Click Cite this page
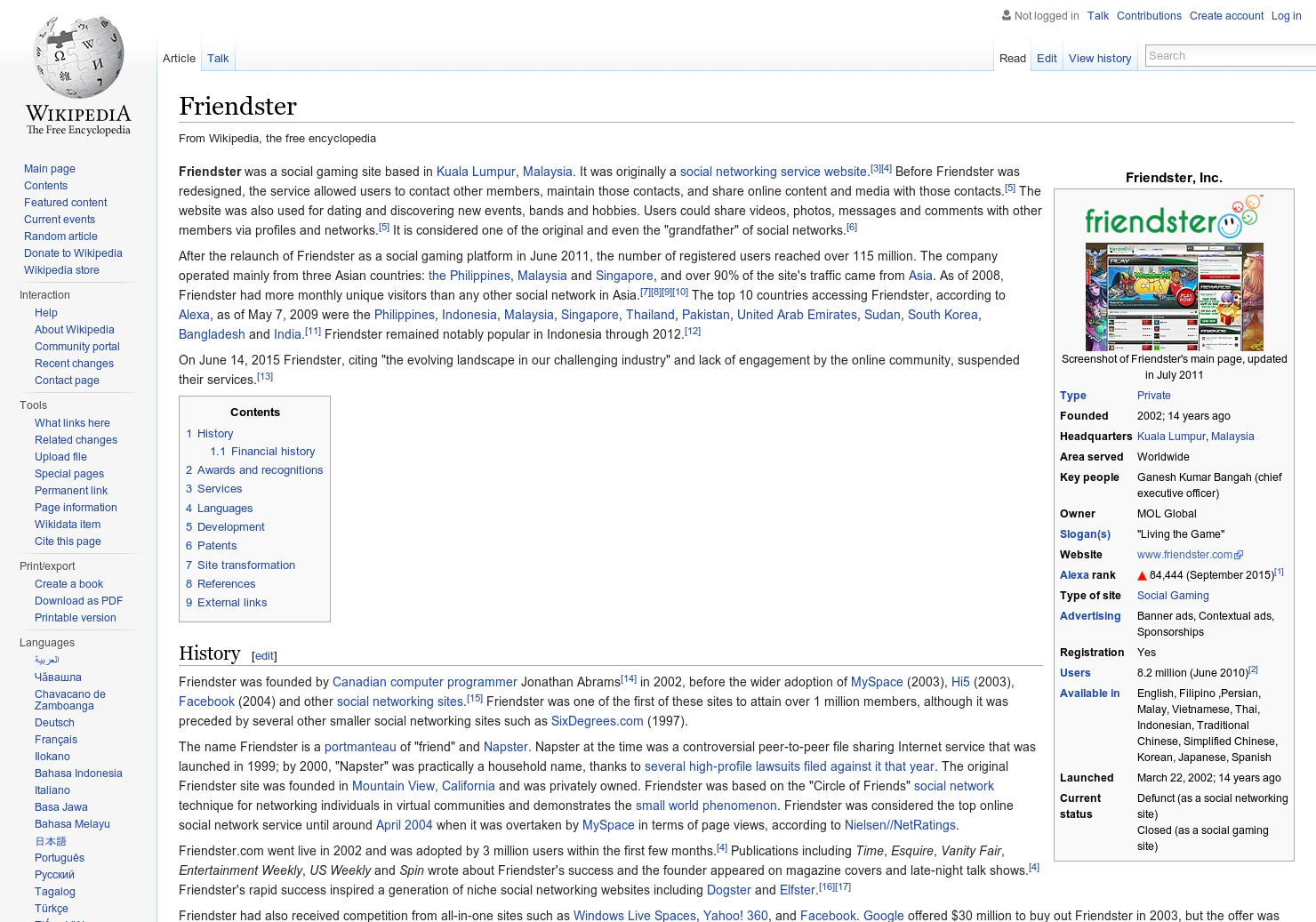 click(68, 541)
